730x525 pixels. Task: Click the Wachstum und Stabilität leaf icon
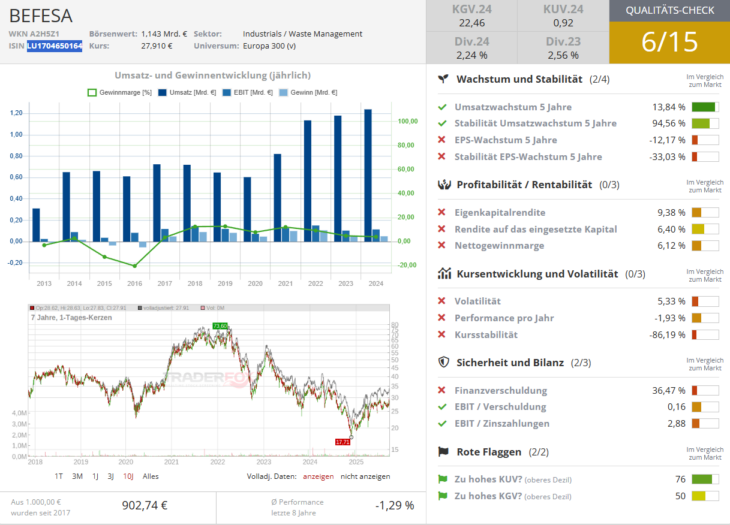[x=443, y=79]
